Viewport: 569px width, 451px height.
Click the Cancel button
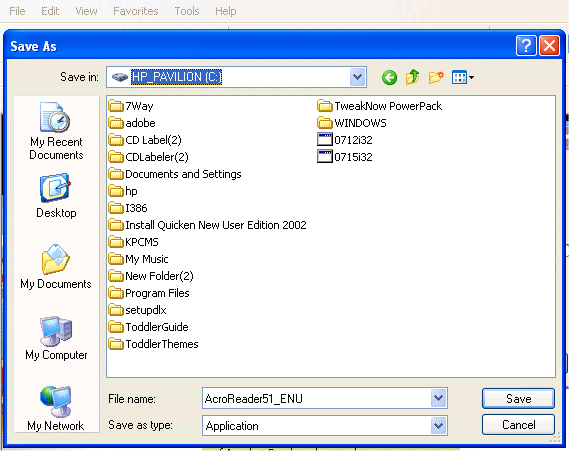[x=518, y=425]
